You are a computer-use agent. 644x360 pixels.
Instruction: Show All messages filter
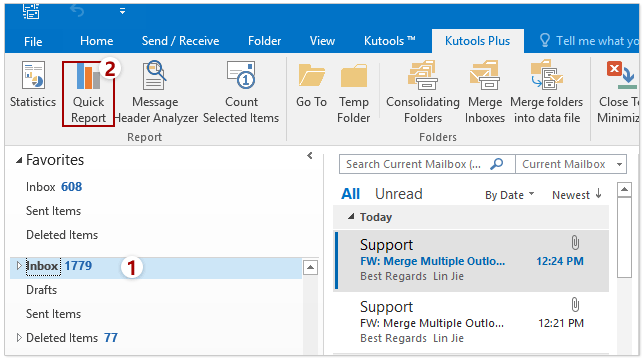(350, 194)
